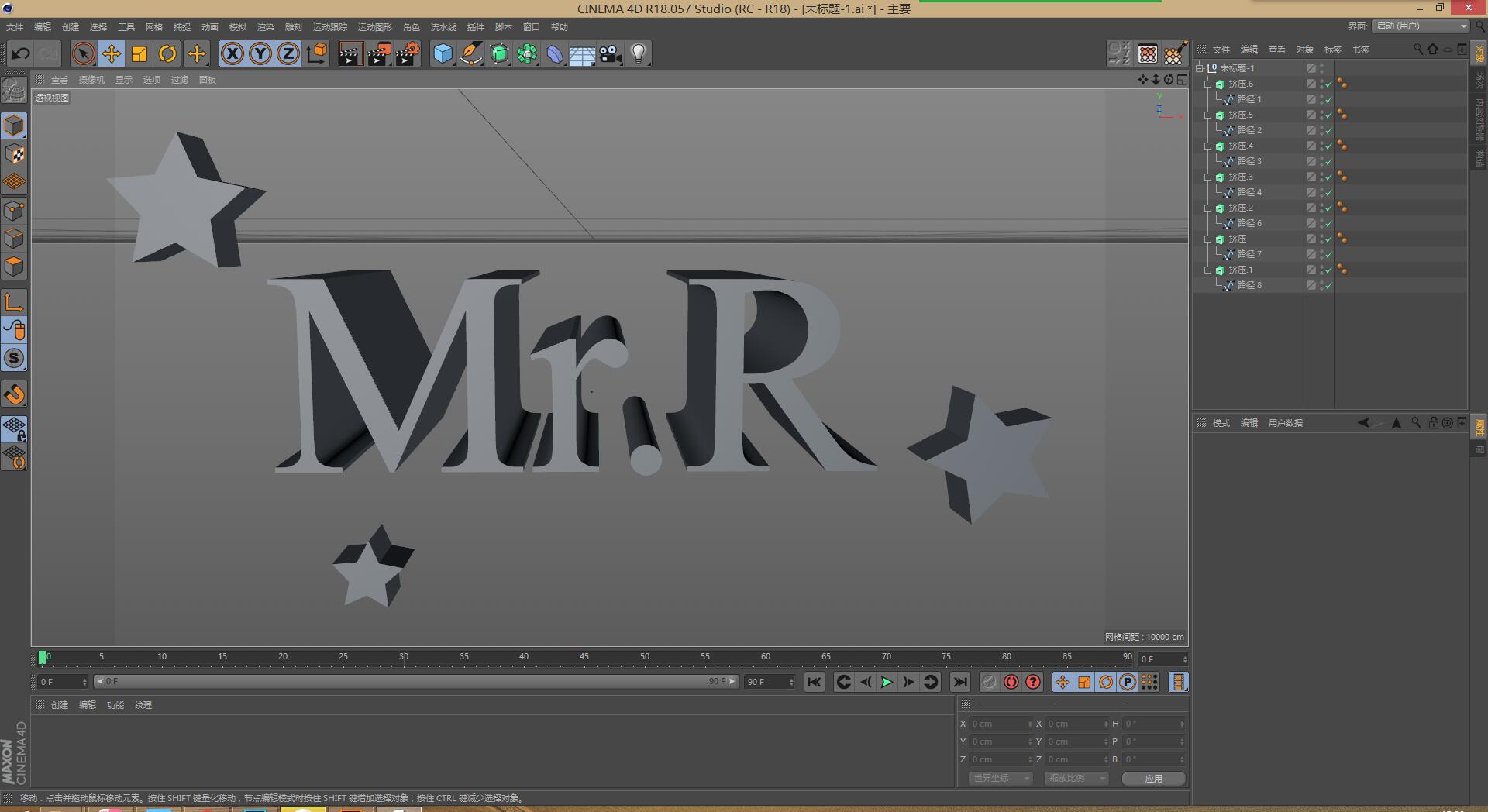Switch to Polygons mode
This screenshot has width=1488, height=812.
14,267
